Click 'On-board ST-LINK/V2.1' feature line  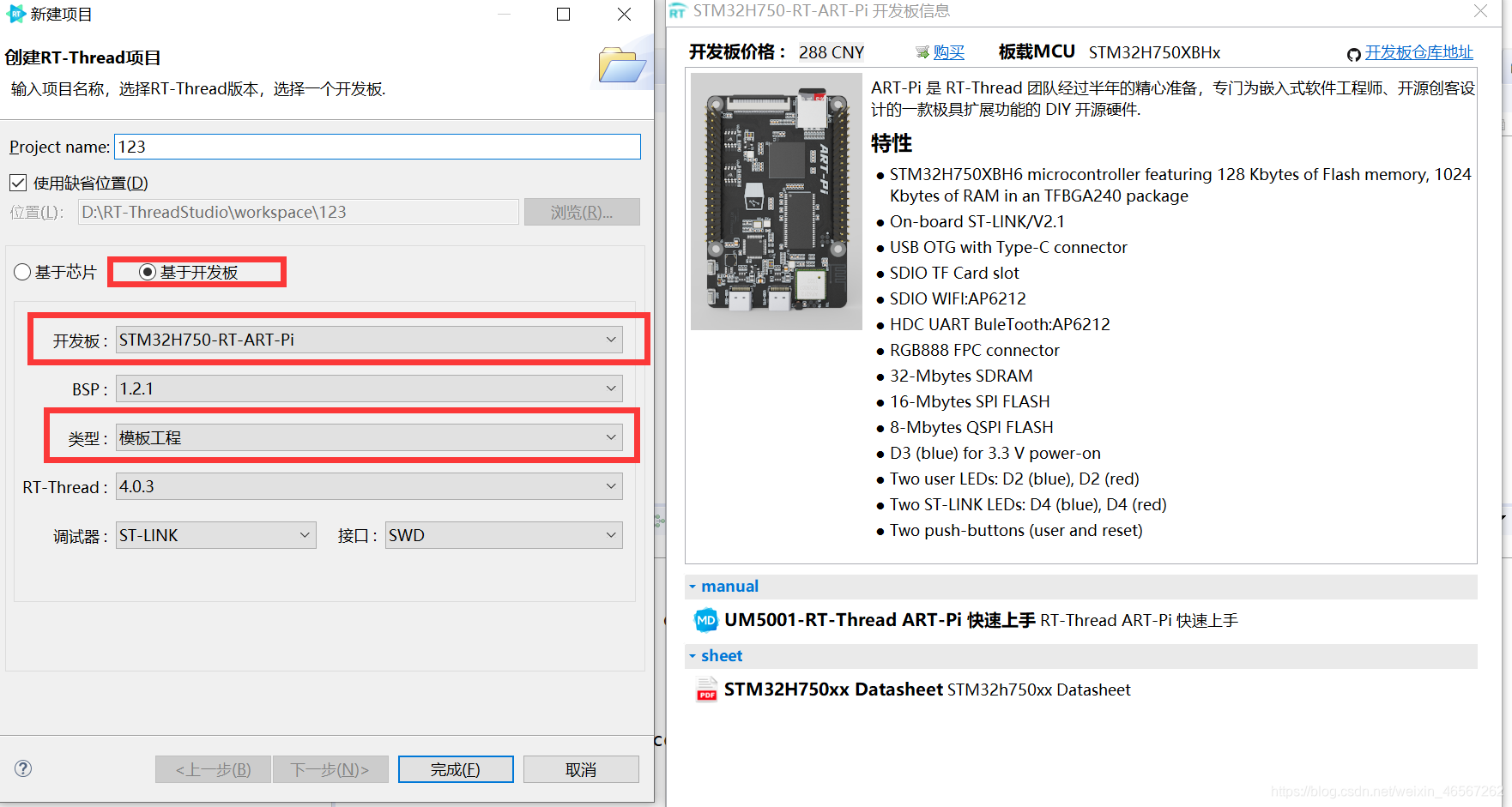coord(977,221)
